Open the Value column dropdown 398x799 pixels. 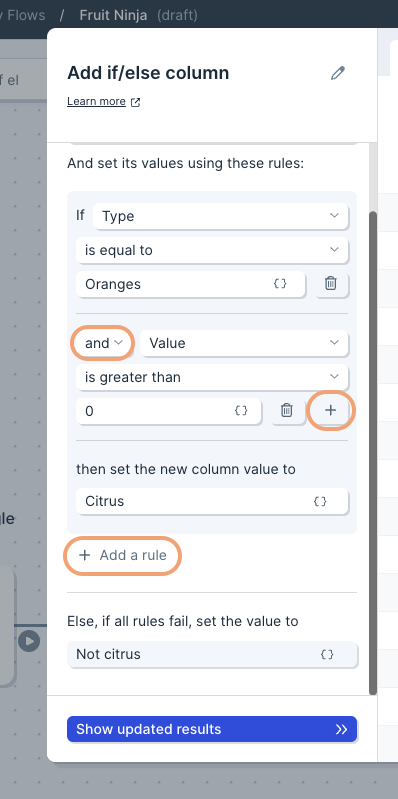pos(244,343)
